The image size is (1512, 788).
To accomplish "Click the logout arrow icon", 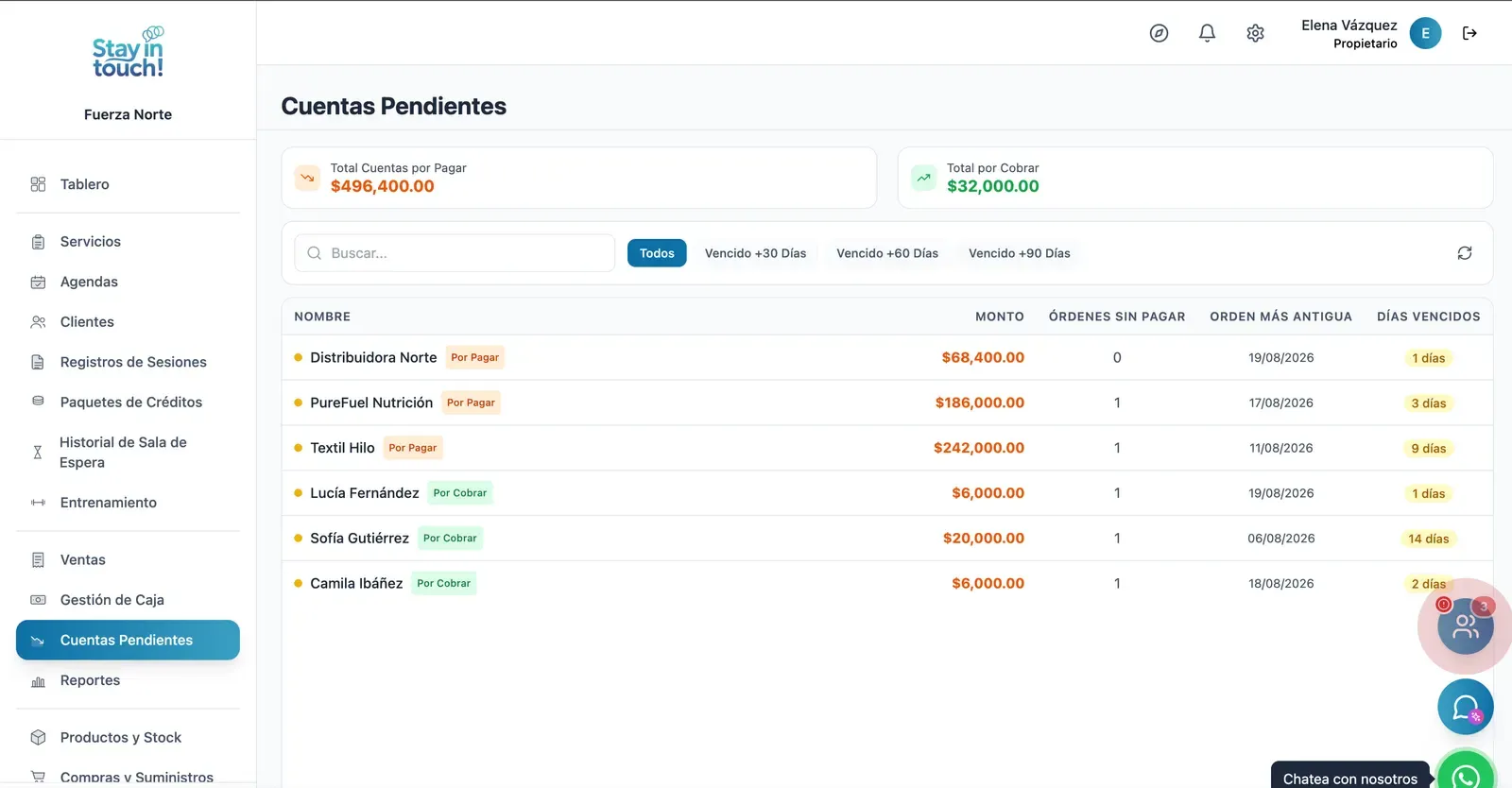I will (1469, 33).
